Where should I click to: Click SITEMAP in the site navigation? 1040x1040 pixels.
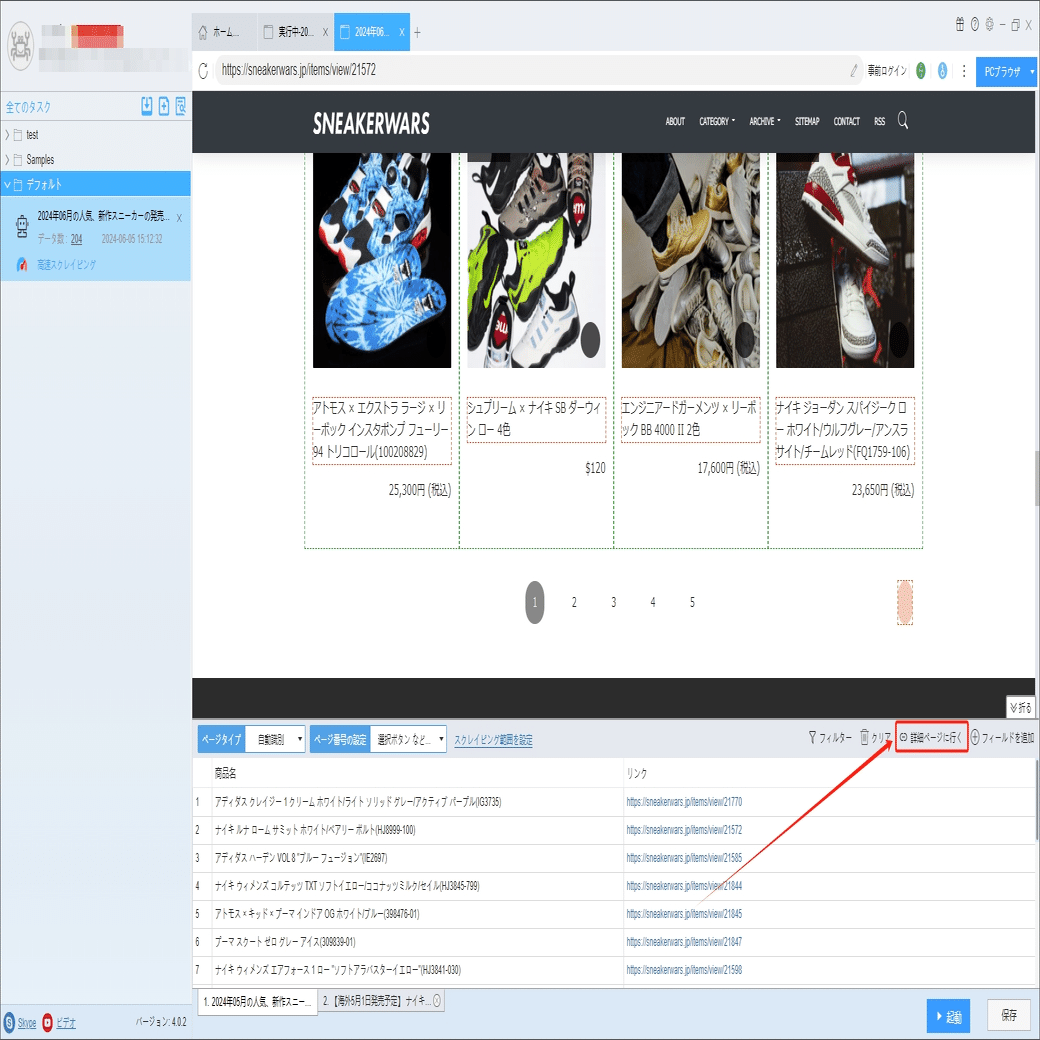[807, 121]
